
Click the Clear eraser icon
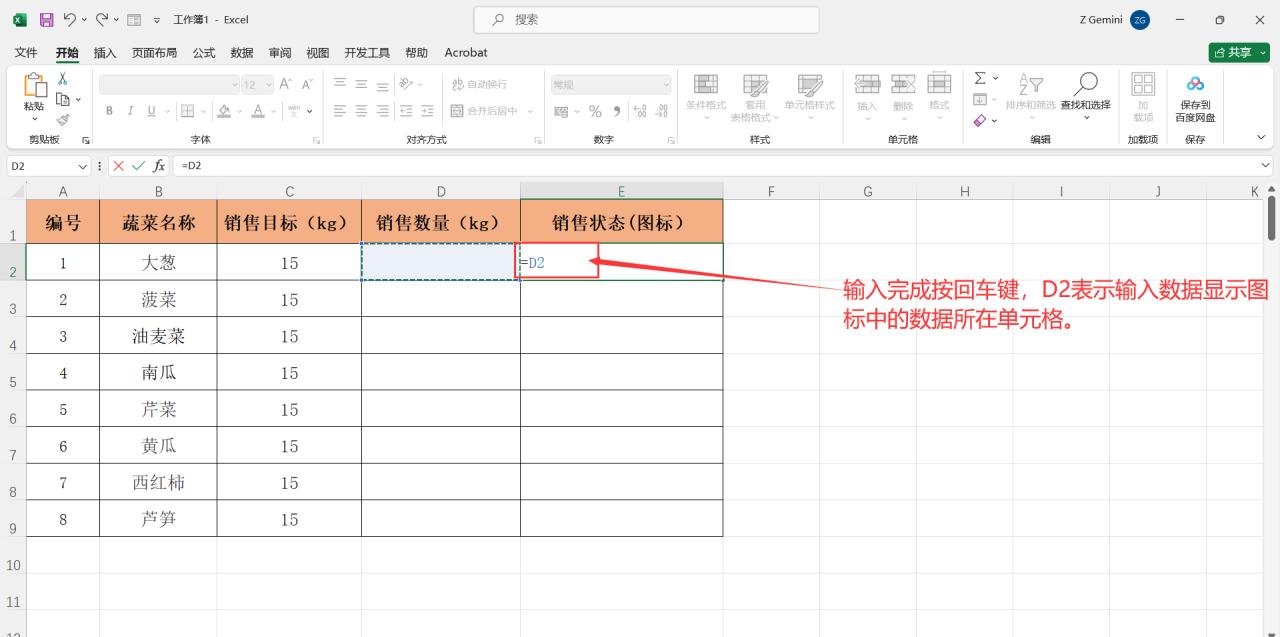click(x=980, y=120)
